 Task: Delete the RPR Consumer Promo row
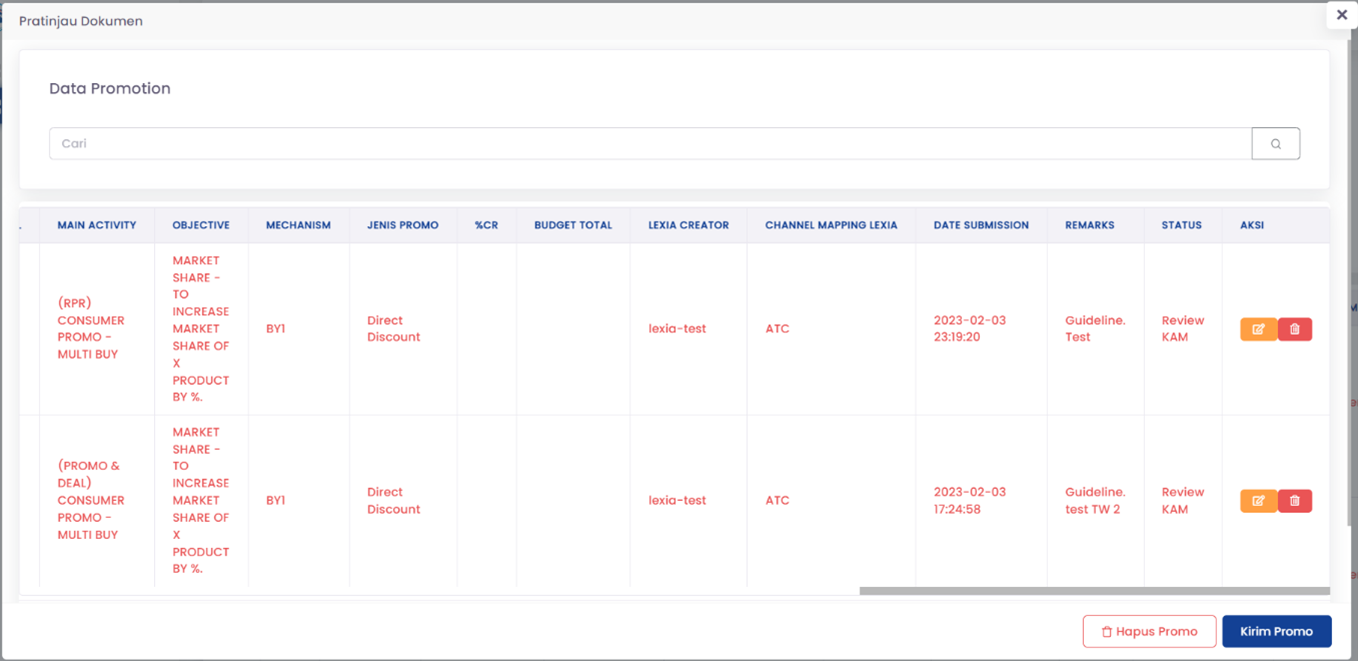(x=1295, y=329)
